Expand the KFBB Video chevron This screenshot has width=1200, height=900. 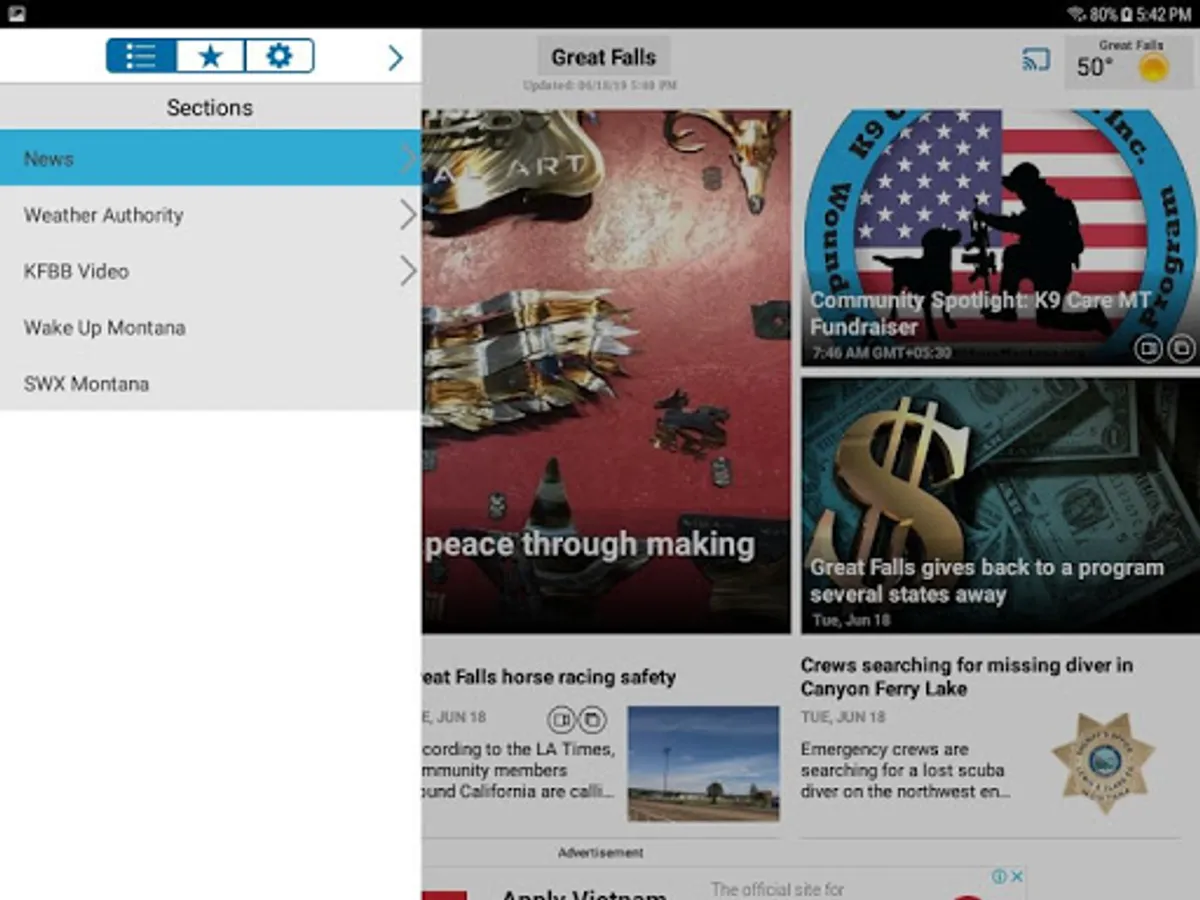click(408, 271)
